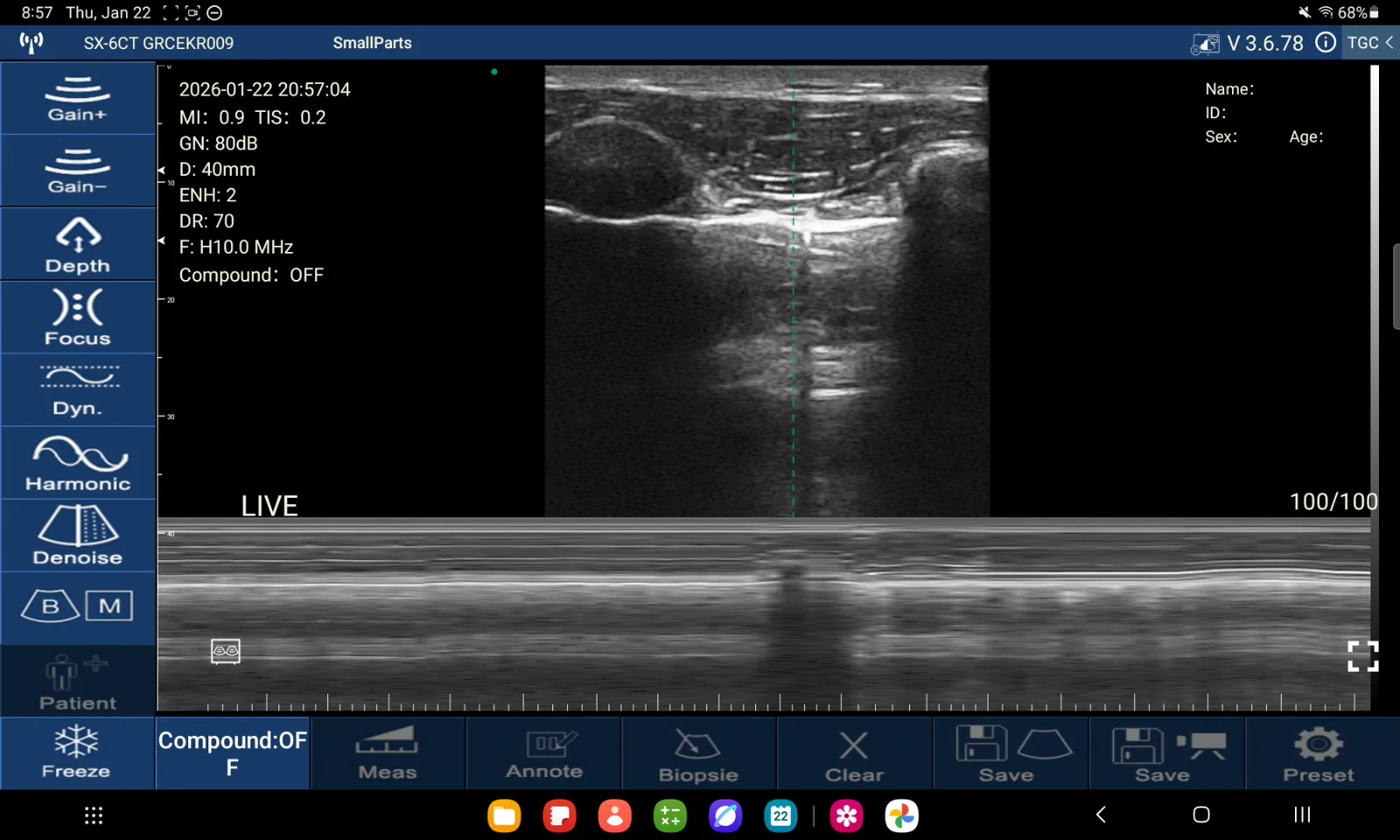Switch to M mode imaging
This screenshot has width=1400, height=840.
coord(109,605)
